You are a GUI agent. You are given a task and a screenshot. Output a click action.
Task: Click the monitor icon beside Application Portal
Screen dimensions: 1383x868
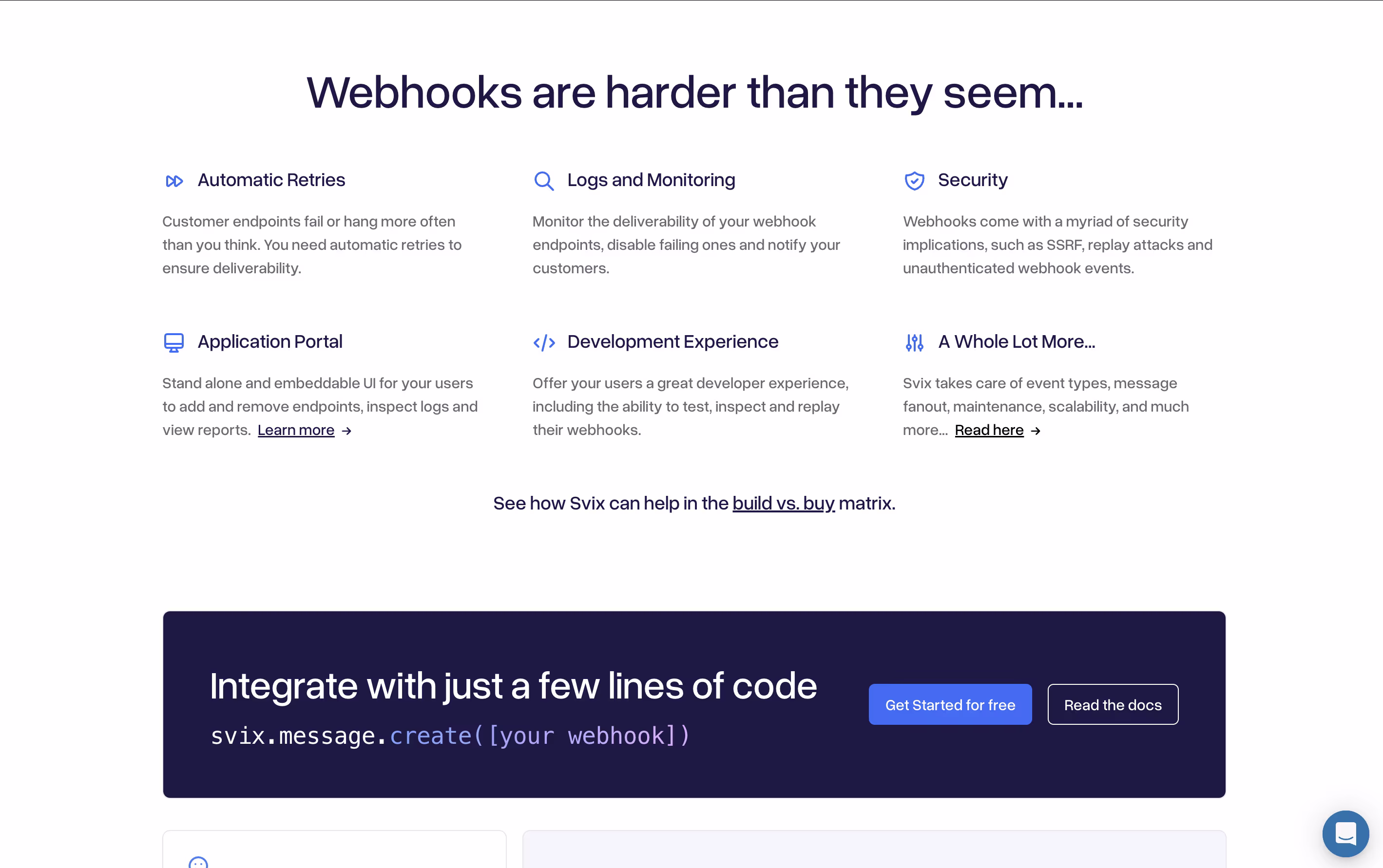[x=173, y=343]
